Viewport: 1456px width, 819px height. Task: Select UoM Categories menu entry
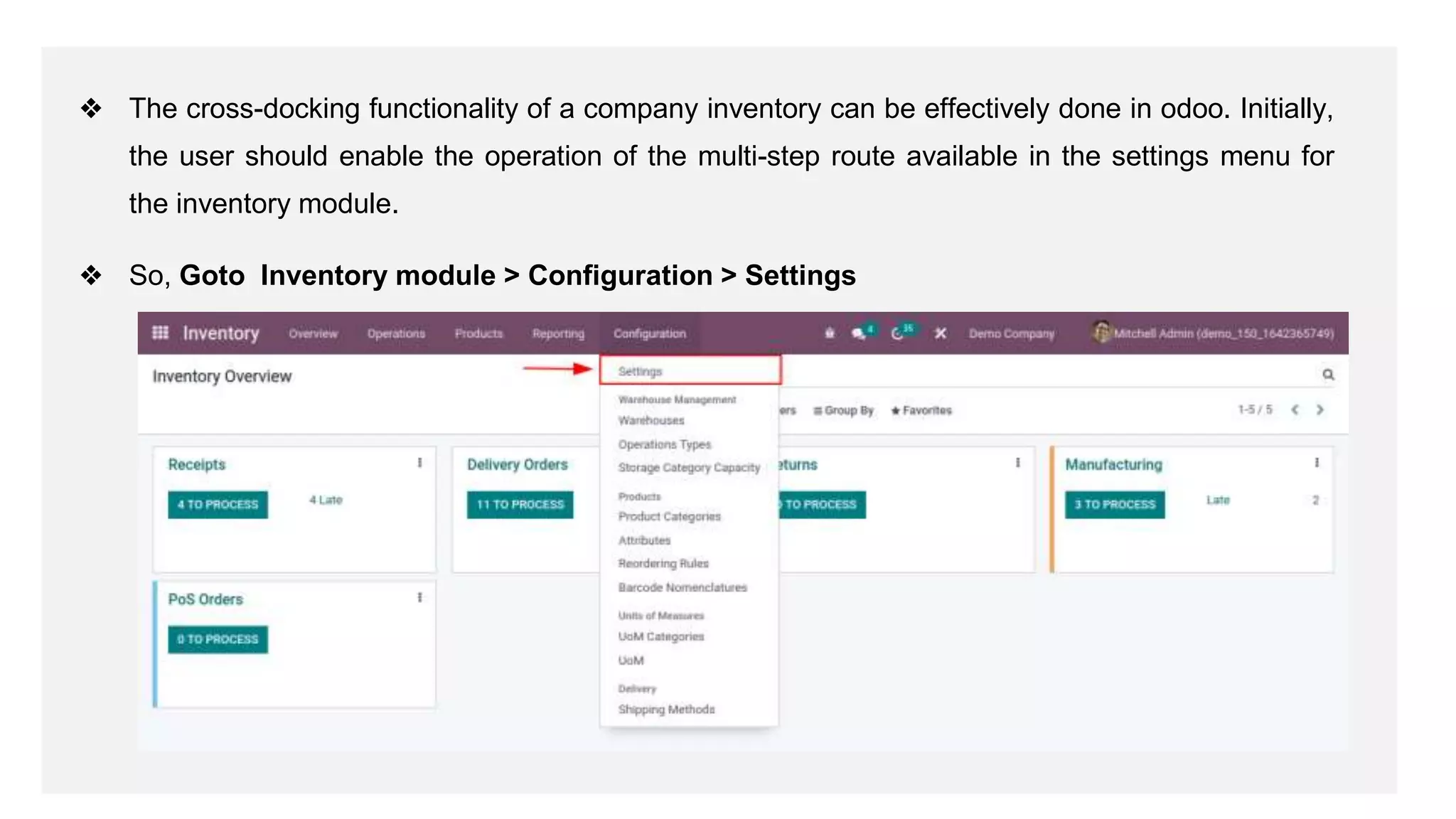click(x=660, y=636)
